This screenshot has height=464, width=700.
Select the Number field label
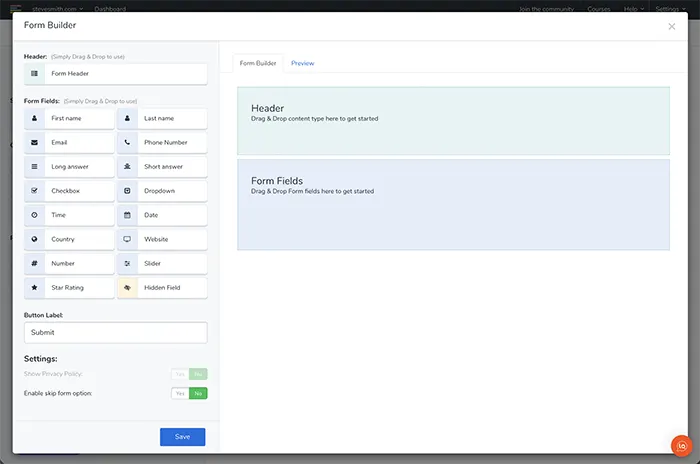pyautogui.click(x=63, y=263)
